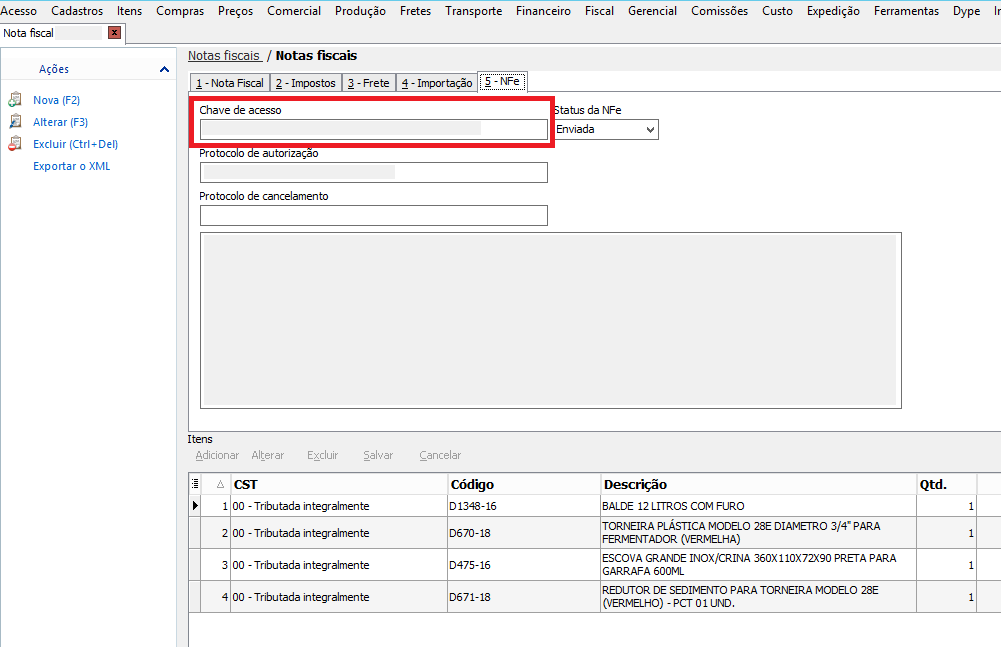Image resolution: width=1001 pixels, height=647 pixels.
Task: Click the Alterar (F3) link
Action: [x=61, y=122]
